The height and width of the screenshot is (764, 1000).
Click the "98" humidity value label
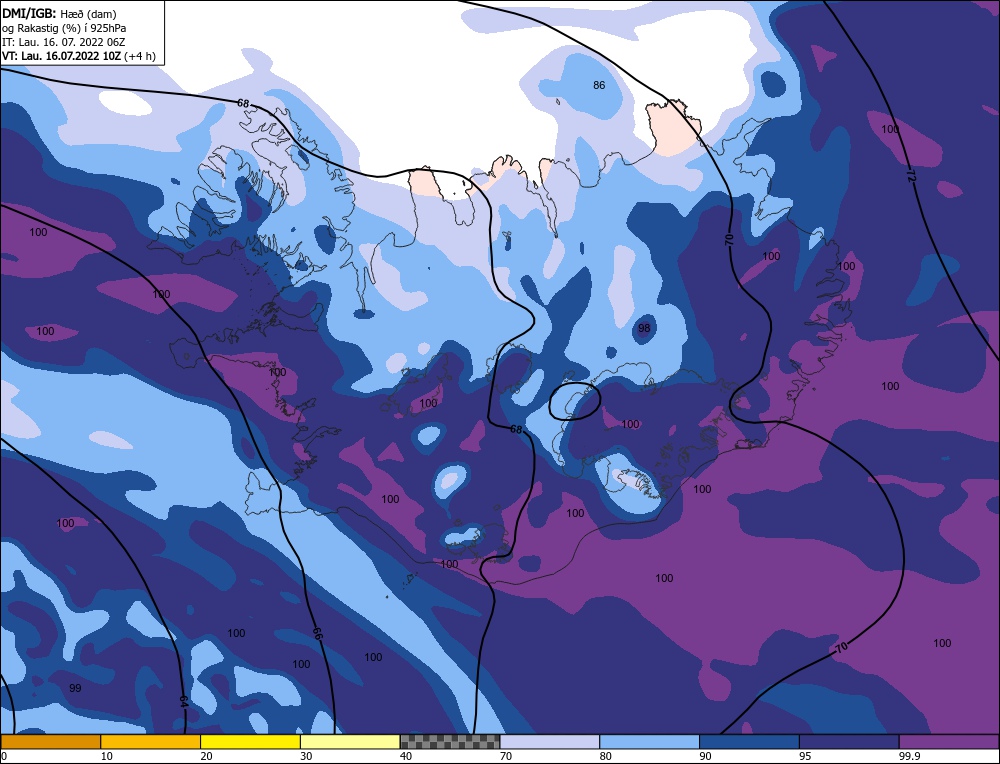[644, 328]
